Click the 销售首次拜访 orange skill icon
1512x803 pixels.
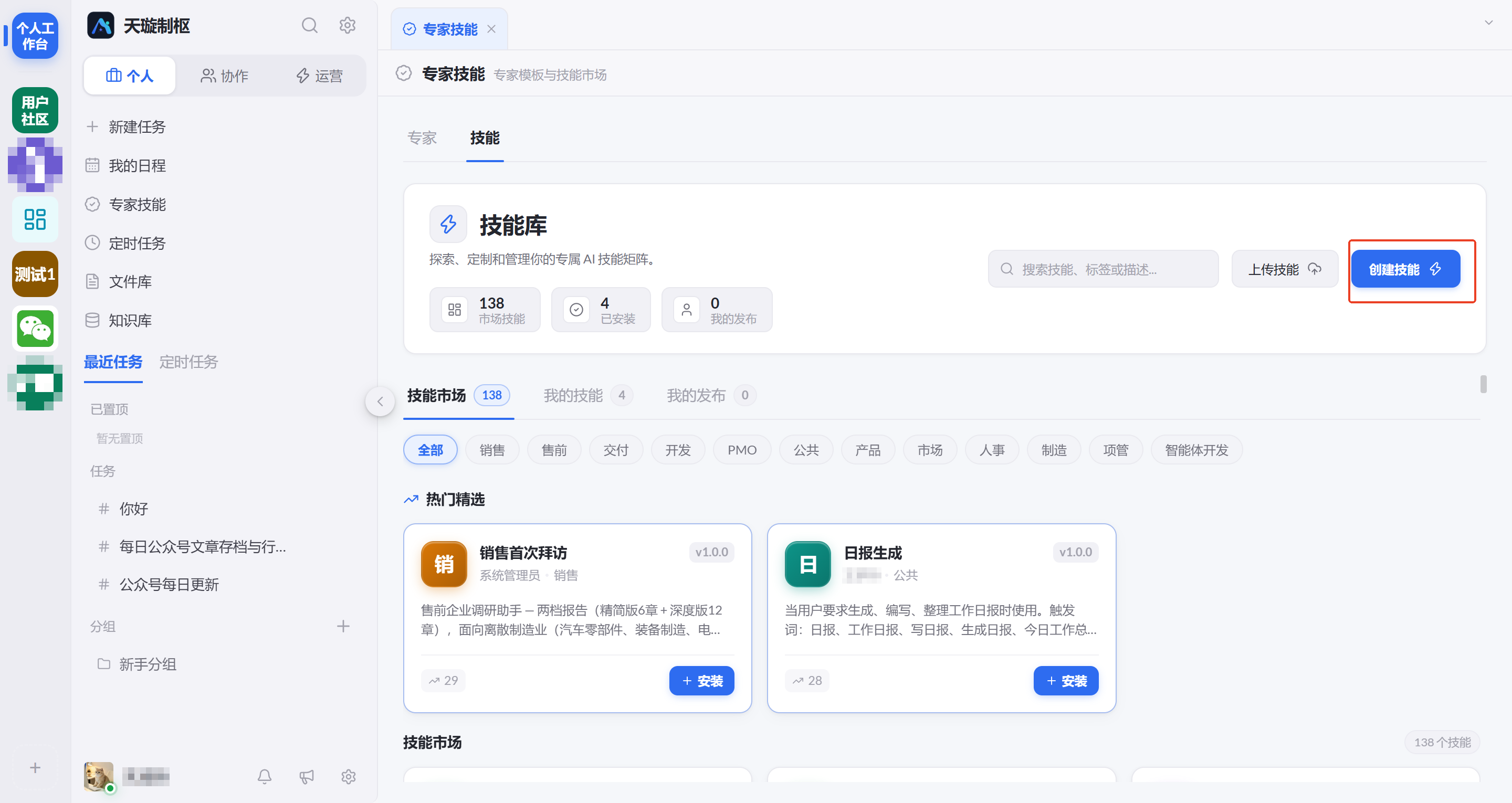coord(444,564)
